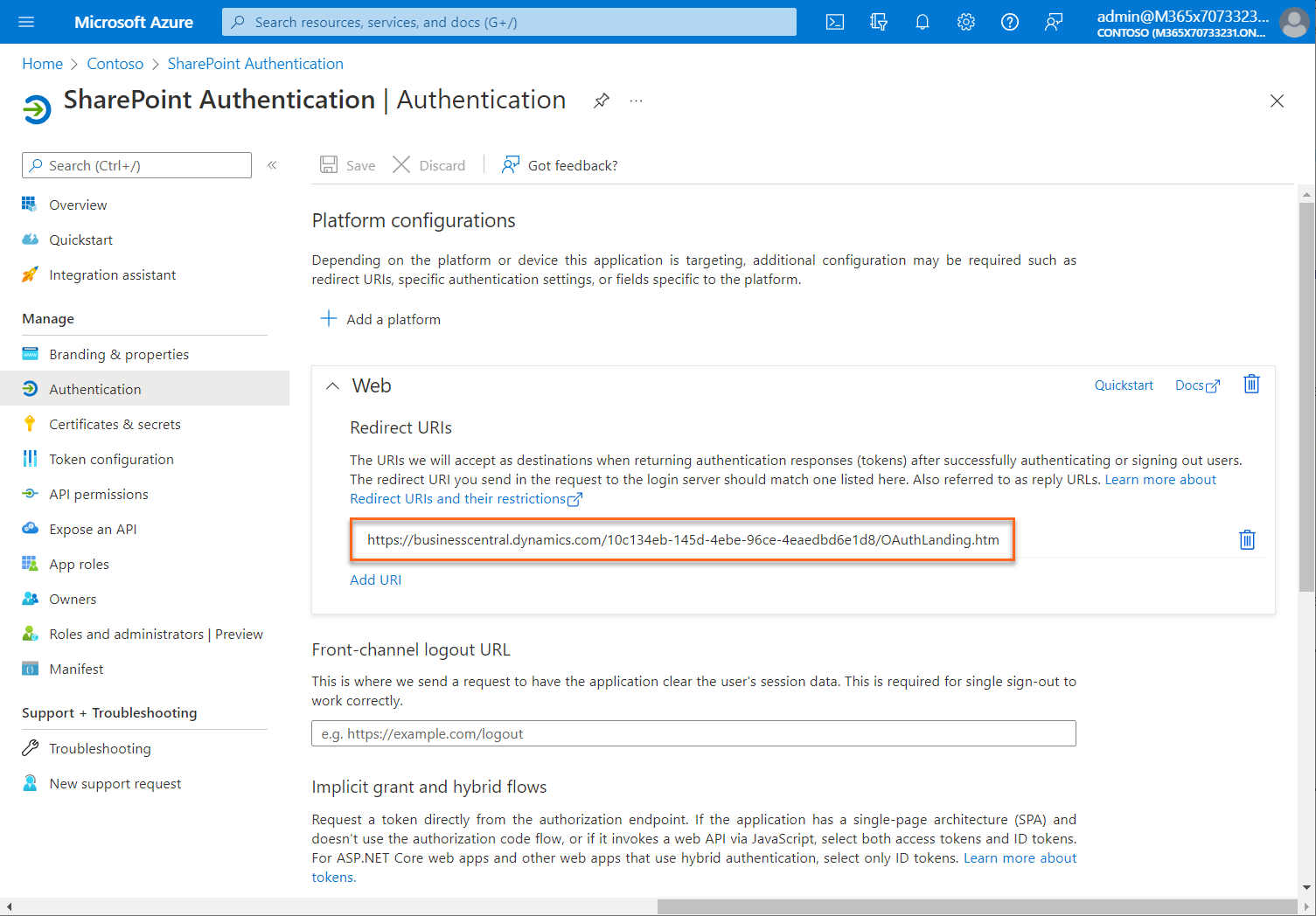Open the feedback icon in top bar
This screenshot has height=916, width=1316.
point(1053,22)
